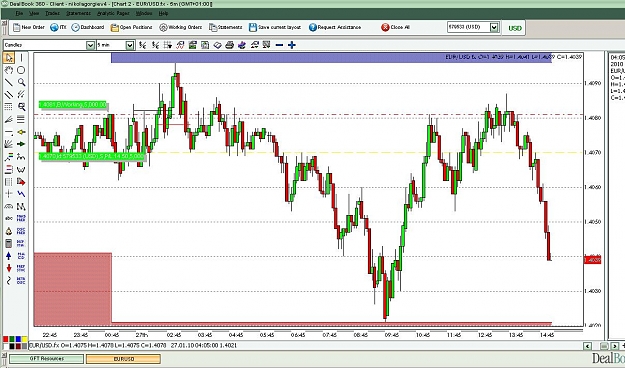Select the crosshair tool in left toolbar

[9, 194]
